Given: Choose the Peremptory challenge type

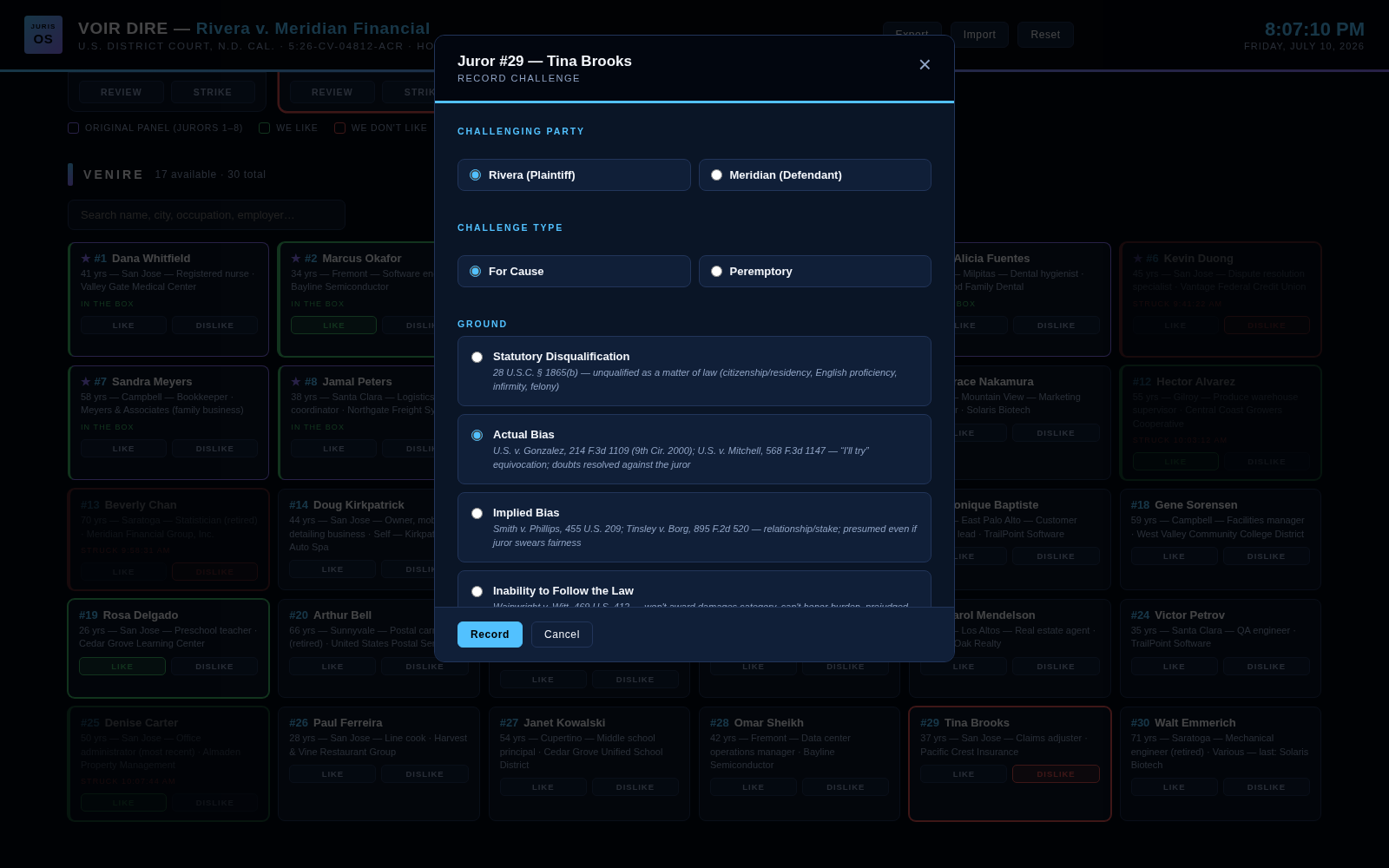Looking at the screenshot, I should (815, 272).
